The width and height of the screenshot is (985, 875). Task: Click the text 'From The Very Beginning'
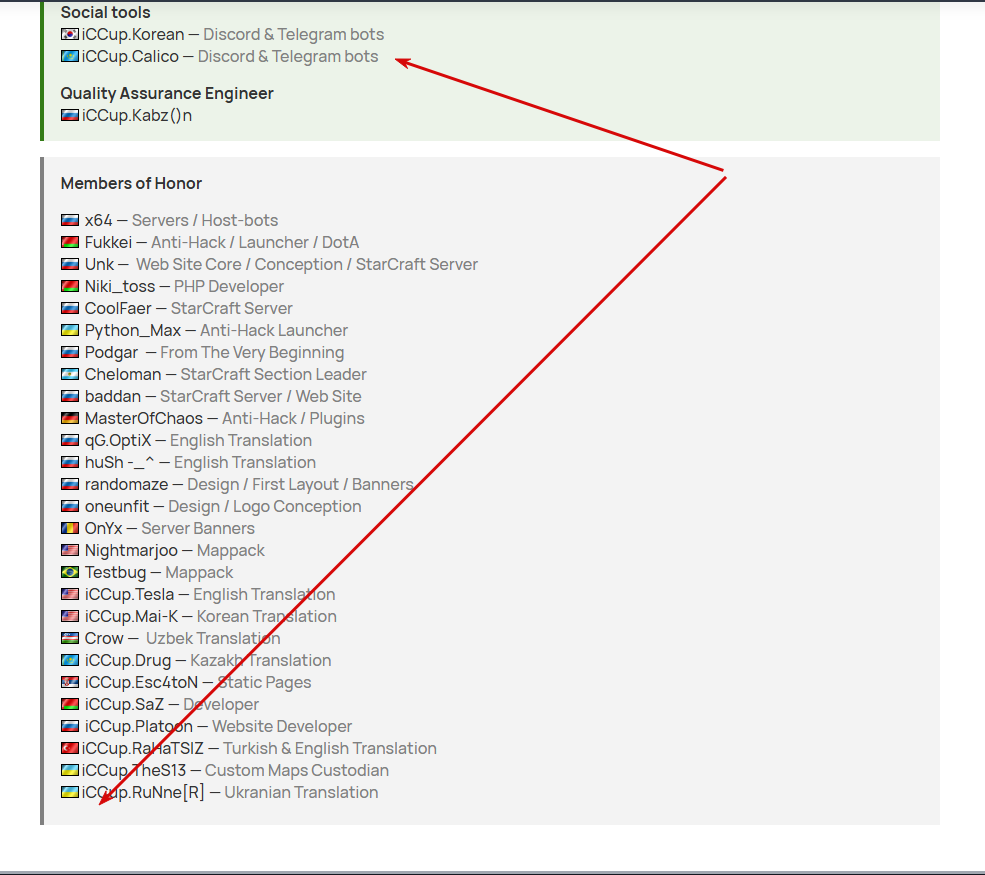[252, 352]
